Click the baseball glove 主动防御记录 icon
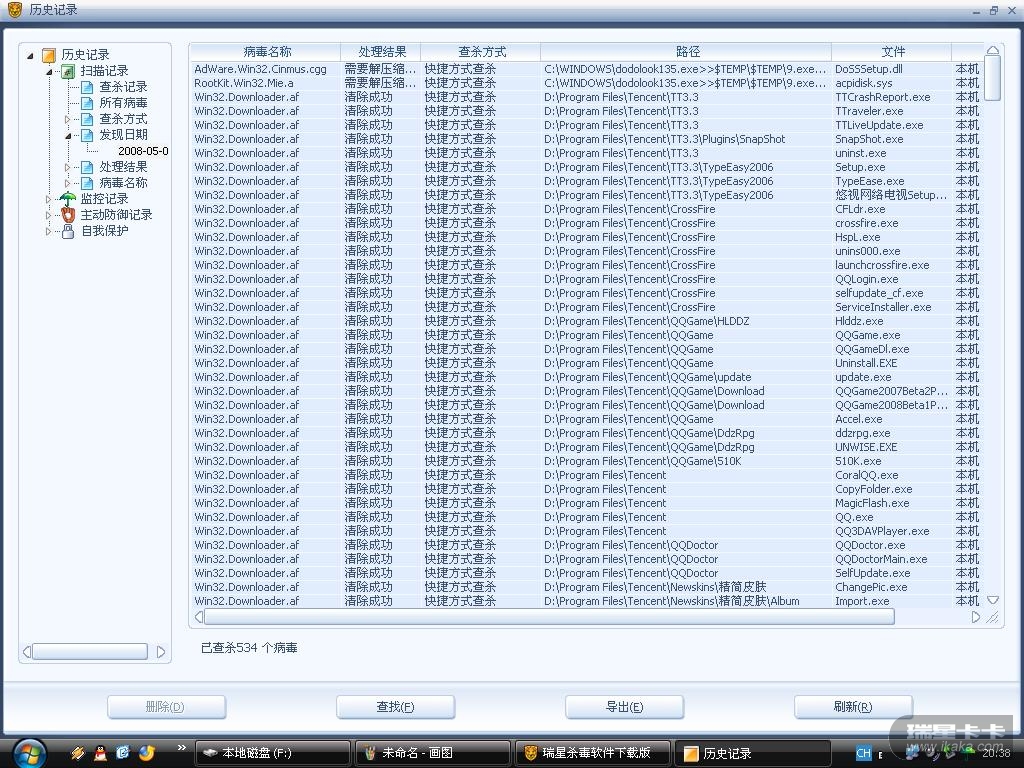Image resolution: width=1024 pixels, height=768 pixels. pyautogui.click(x=68, y=215)
